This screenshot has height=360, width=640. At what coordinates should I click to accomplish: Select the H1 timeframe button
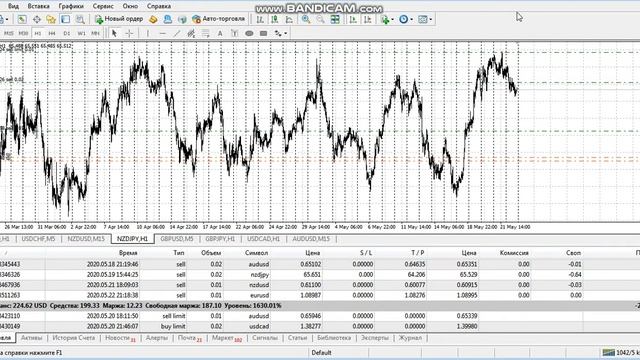click(x=38, y=33)
